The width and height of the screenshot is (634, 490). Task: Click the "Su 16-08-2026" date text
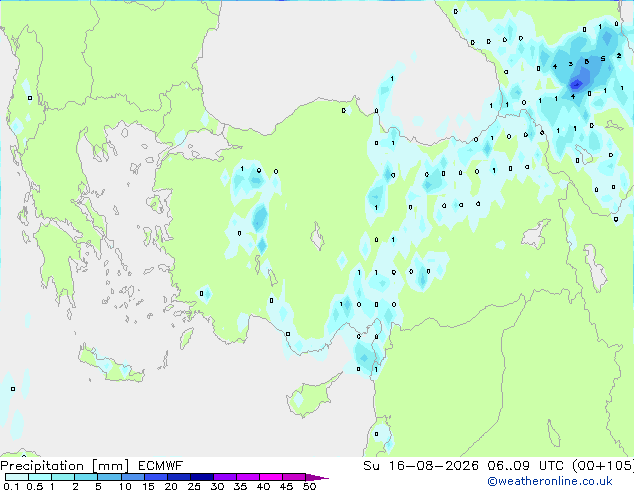pyautogui.click(x=421, y=466)
